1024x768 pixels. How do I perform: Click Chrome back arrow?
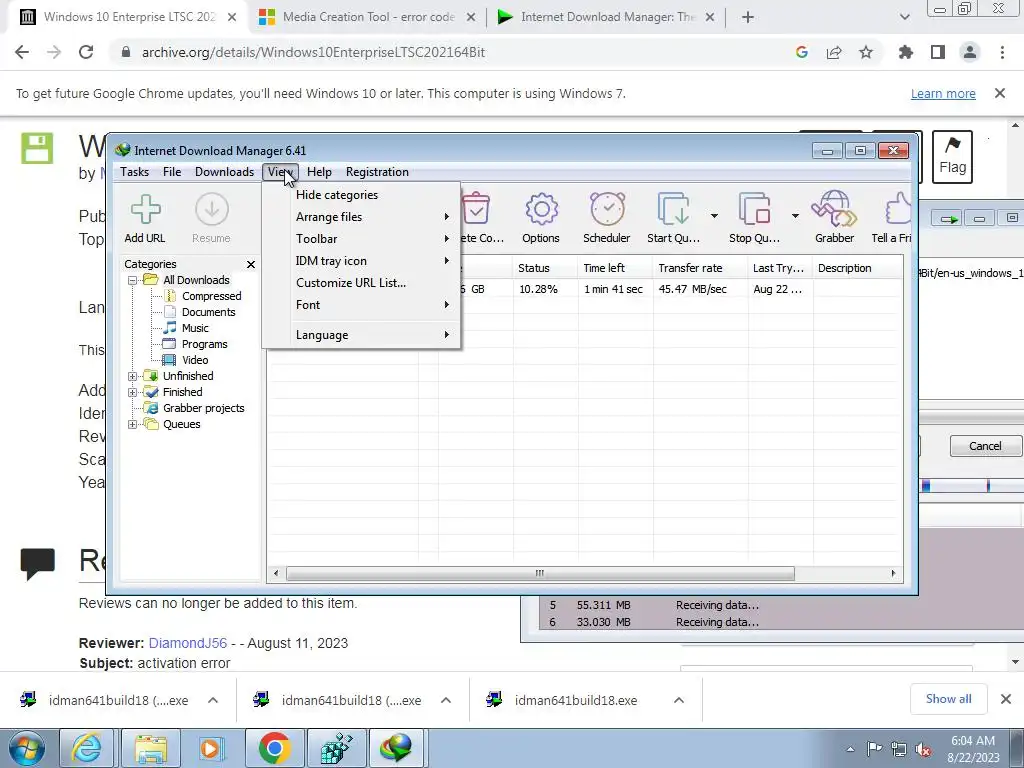pos(22,52)
